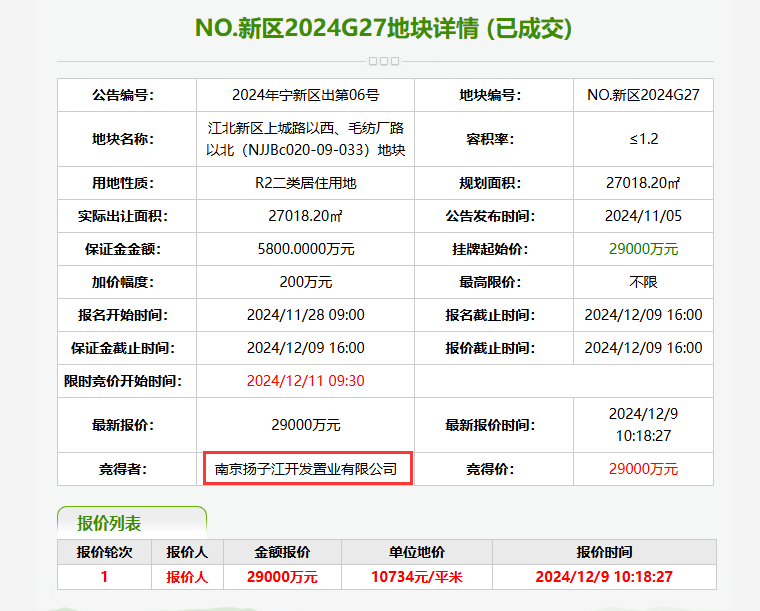The width and height of the screenshot is (760, 611).
Task: Click the 报价人 column header
Action: tap(187, 552)
